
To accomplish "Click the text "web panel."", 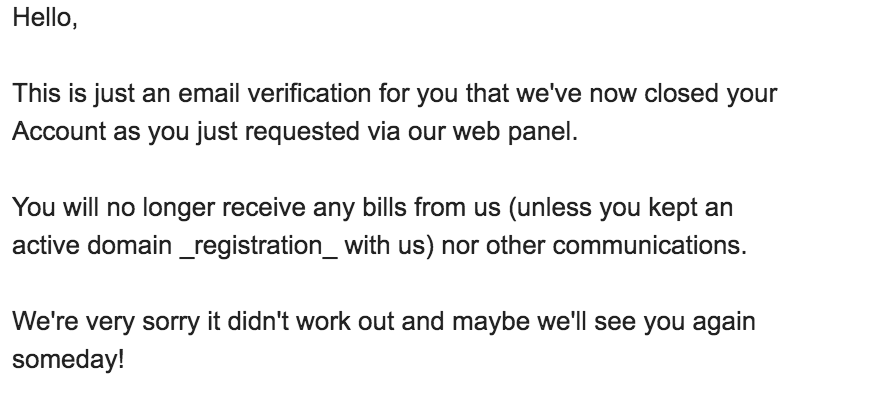I will pyautogui.click(x=515, y=132).
